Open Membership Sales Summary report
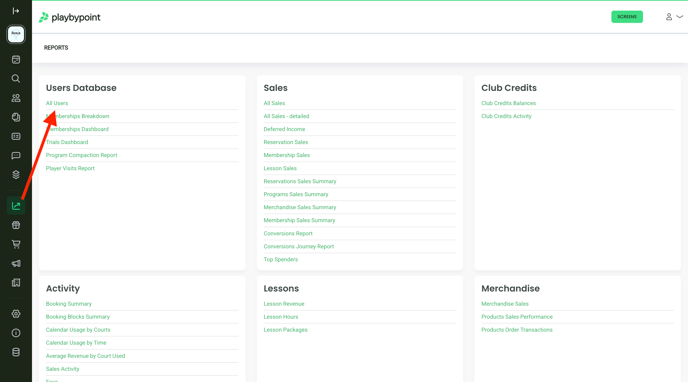This screenshot has width=688, height=382. [299, 220]
